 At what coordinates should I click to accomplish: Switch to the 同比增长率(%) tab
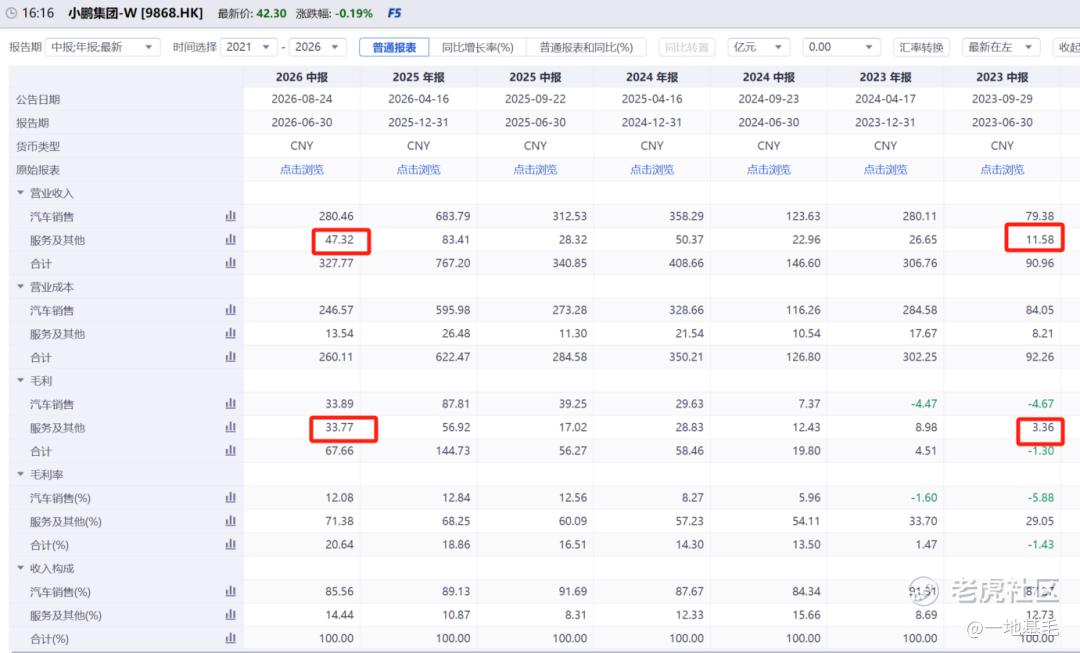(x=477, y=47)
